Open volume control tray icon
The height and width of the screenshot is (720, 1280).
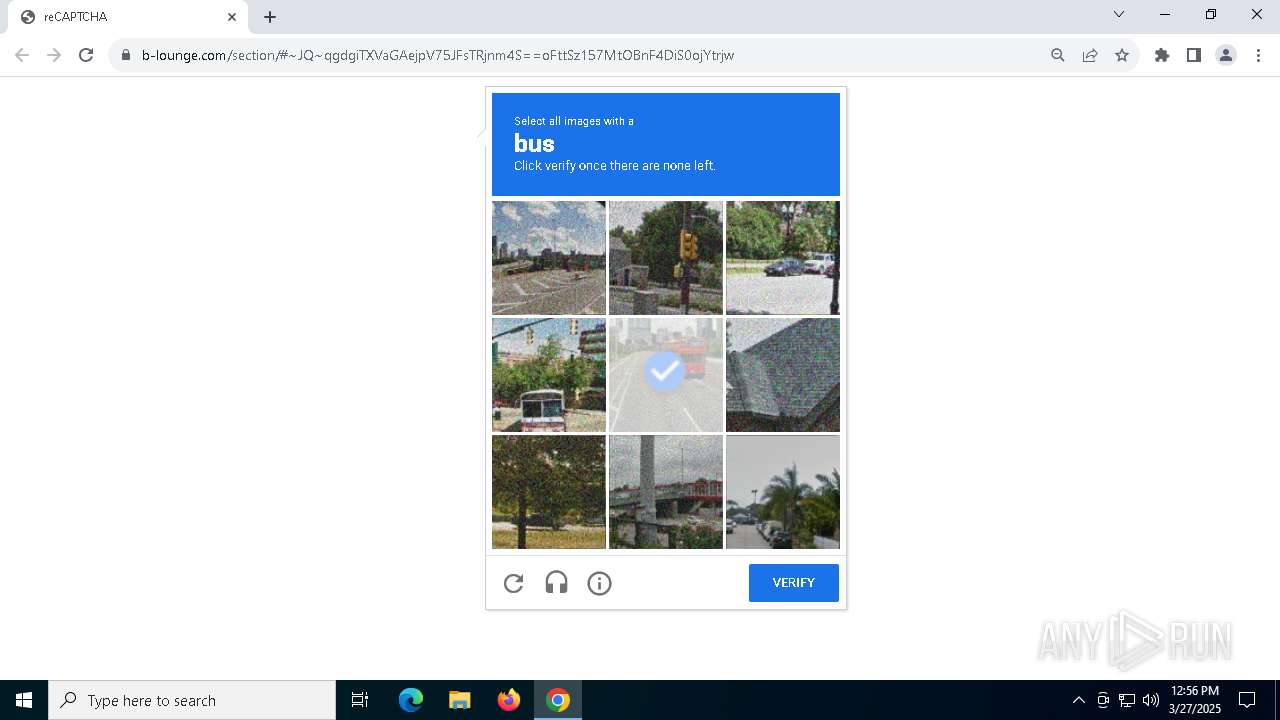(x=1150, y=700)
